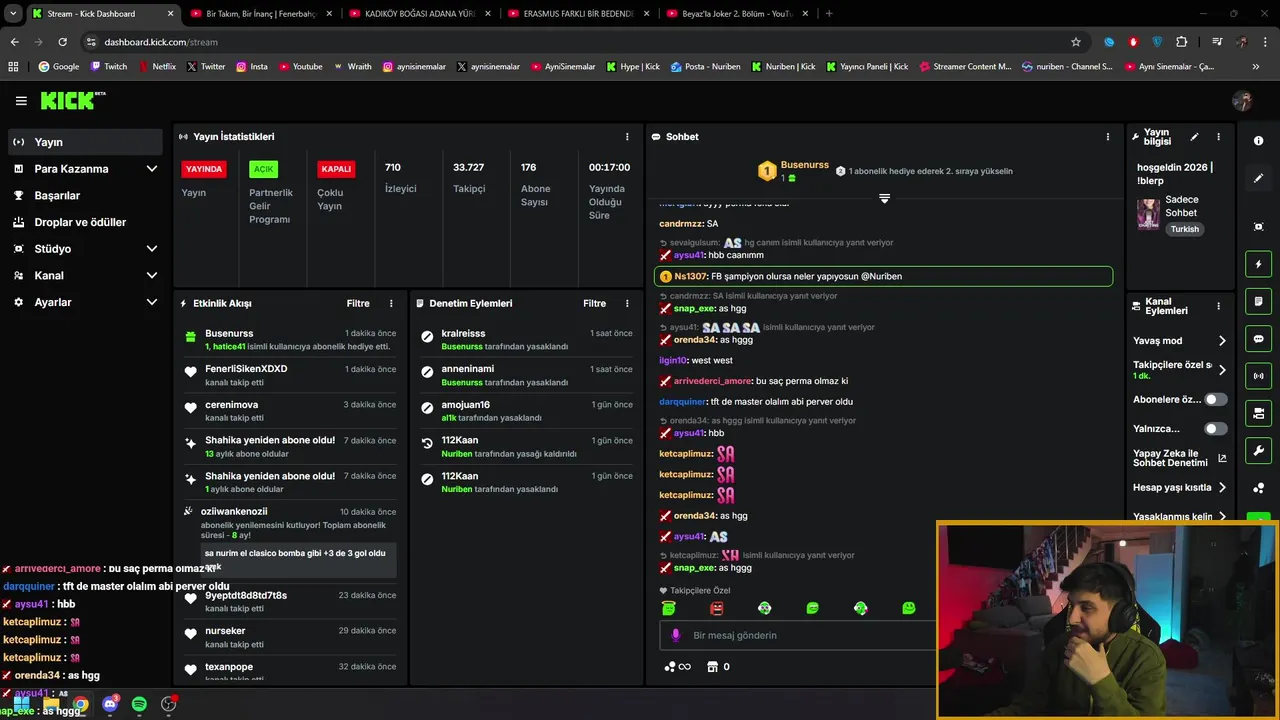Select Yayın in the left sidebar
This screenshot has width=1280, height=720.
(x=85, y=142)
